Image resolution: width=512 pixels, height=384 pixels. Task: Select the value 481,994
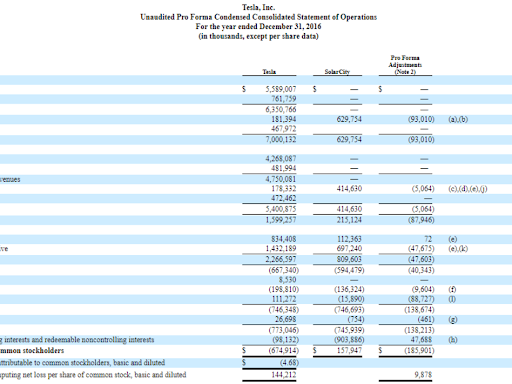pyautogui.click(x=284, y=168)
